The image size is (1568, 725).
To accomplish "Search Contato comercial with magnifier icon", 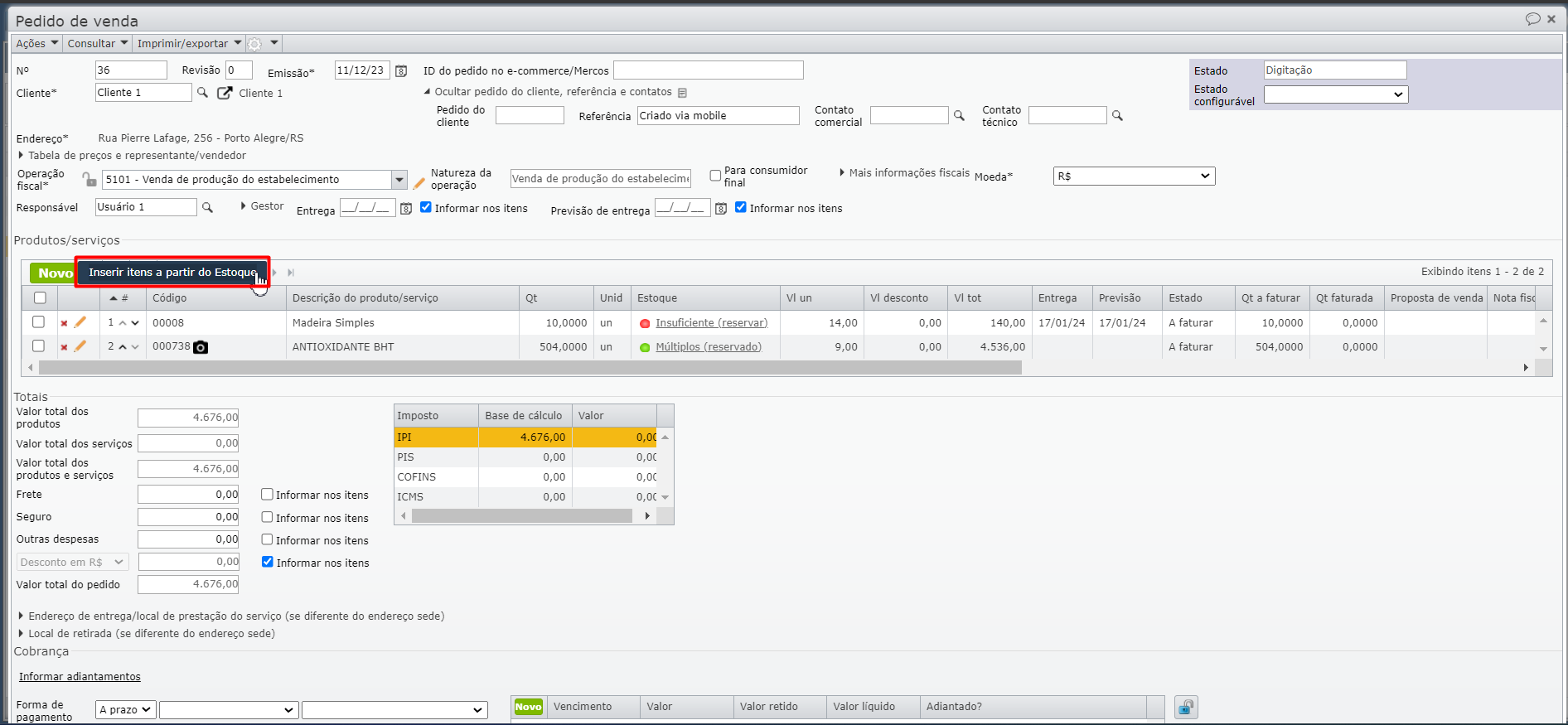I will click(959, 116).
